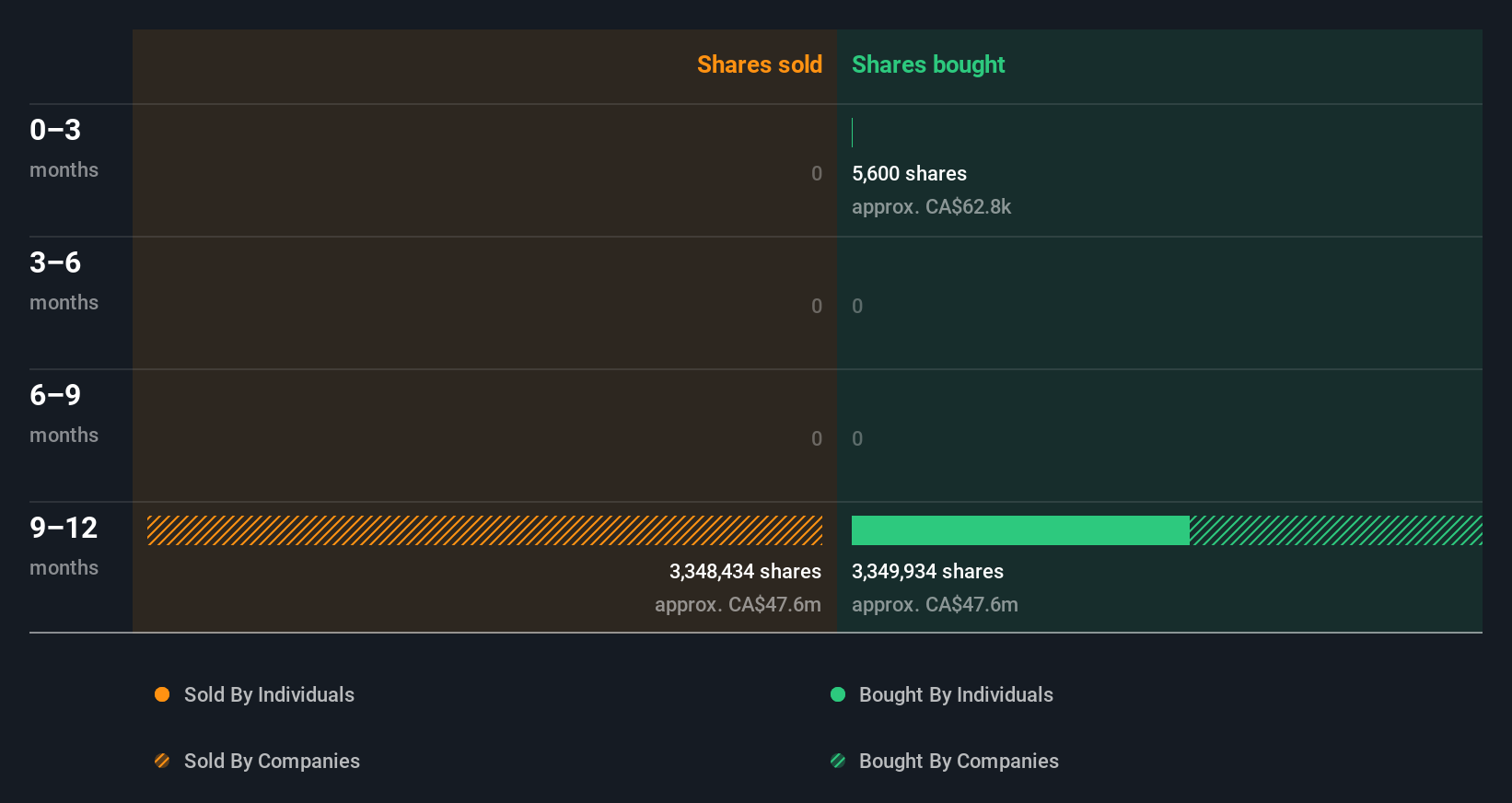Select the Sold By Companies legend label
The height and width of the screenshot is (803, 1512).
[x=272, y=762]
